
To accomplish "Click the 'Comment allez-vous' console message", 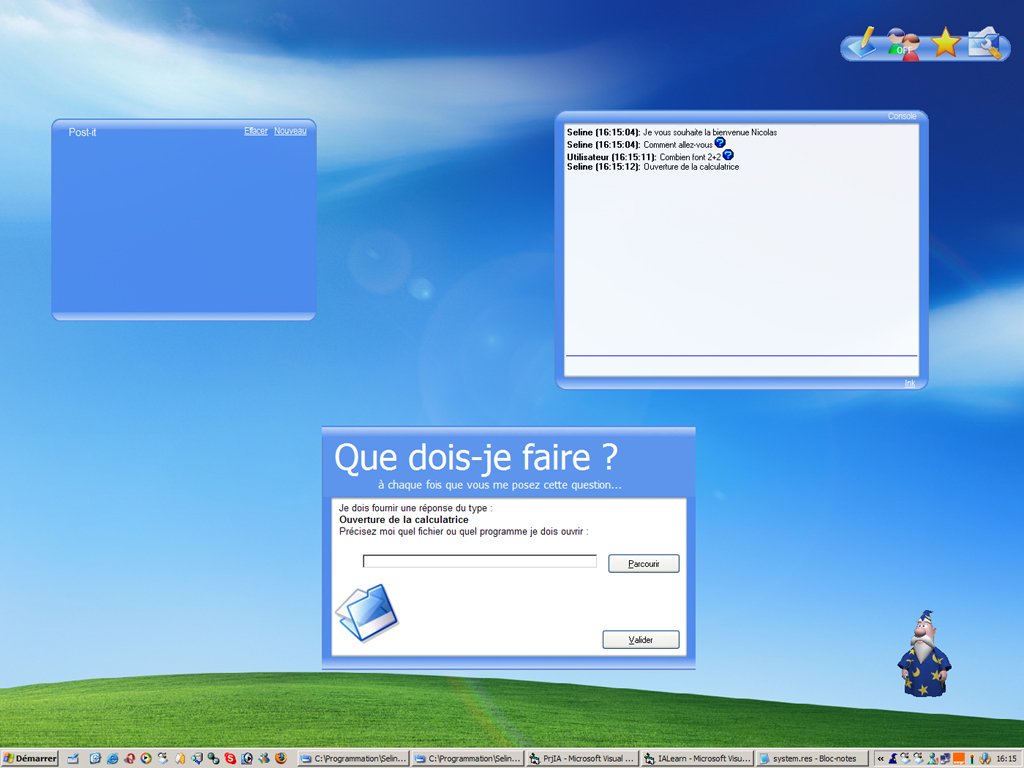I will coord(677,144).
